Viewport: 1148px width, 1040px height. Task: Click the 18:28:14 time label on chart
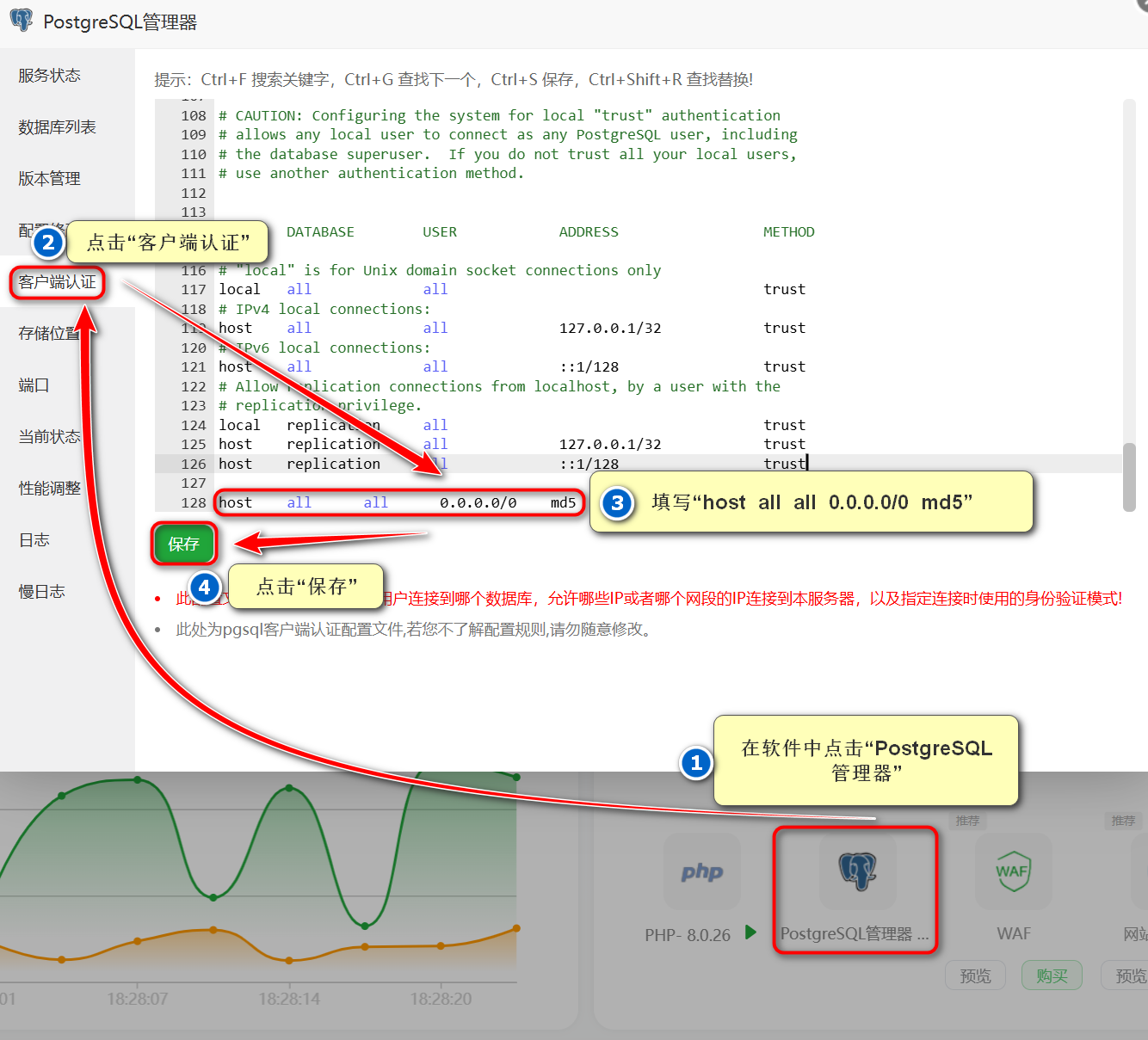pyautogui.click(x=289, y=999)
